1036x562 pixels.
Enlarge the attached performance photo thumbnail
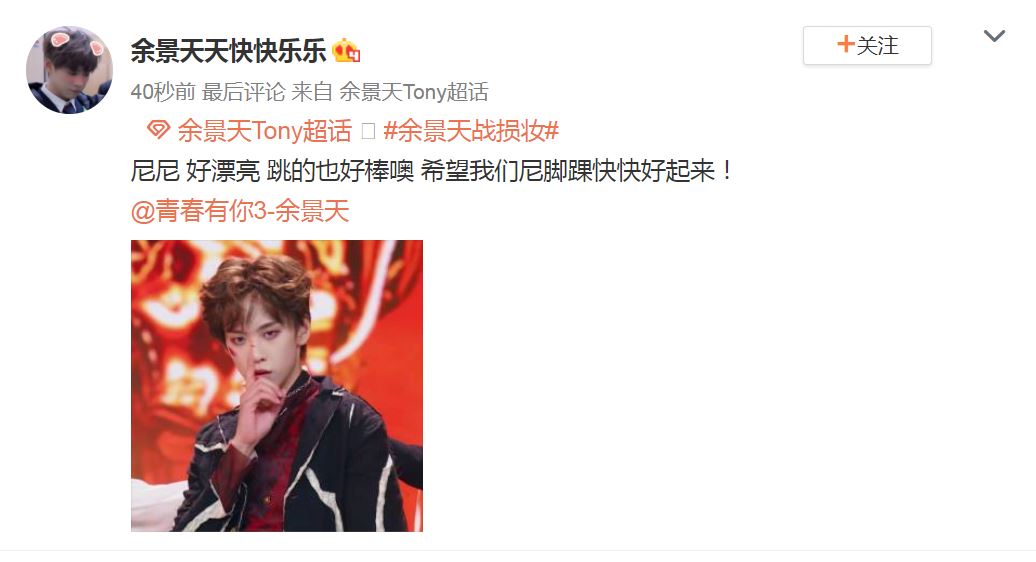277,386
